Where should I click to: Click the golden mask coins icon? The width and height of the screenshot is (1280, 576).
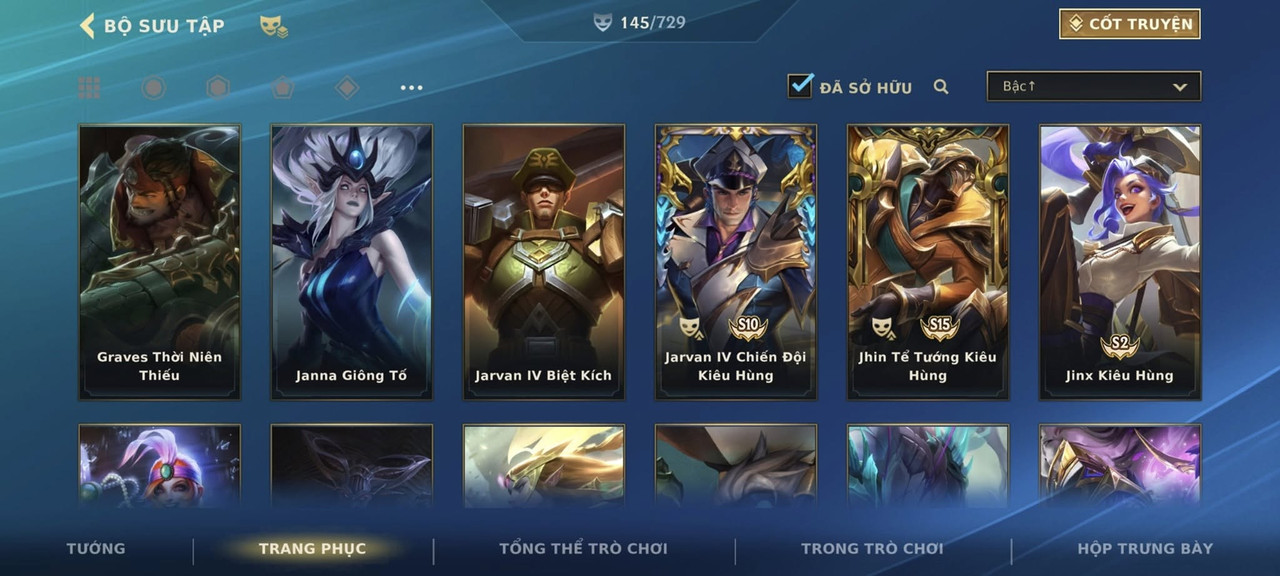(x=274, y=26)
